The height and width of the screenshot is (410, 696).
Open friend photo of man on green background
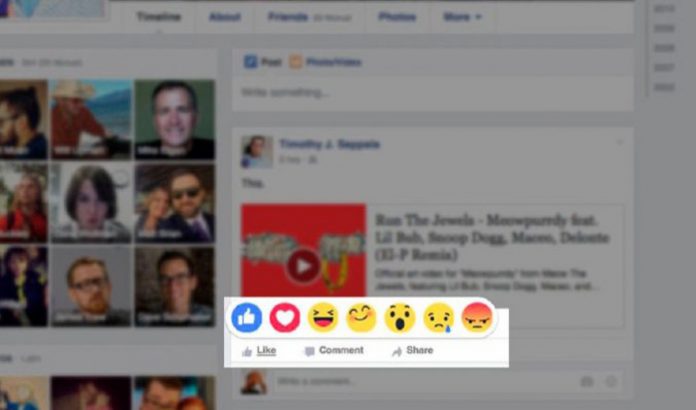pos(174,119)
